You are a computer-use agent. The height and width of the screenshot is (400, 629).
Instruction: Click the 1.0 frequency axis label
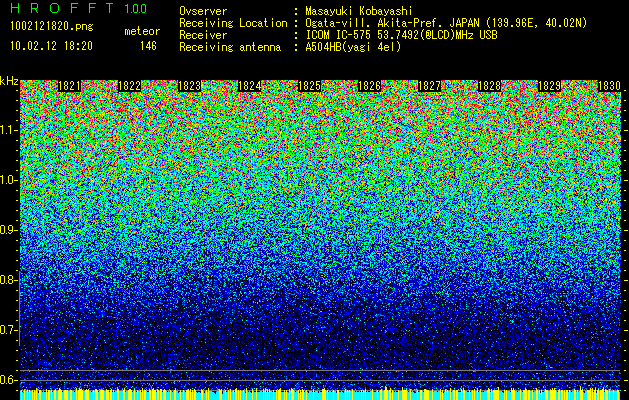(8, 180)
